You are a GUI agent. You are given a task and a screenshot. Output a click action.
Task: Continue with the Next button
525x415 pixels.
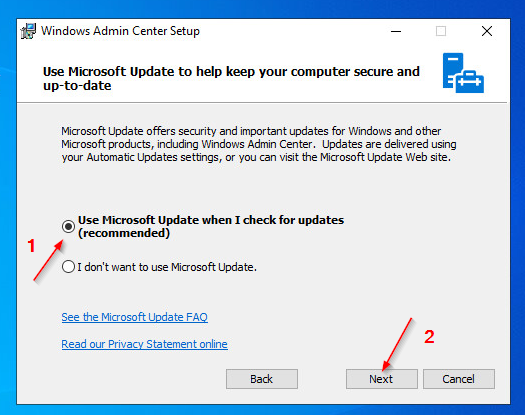coord(382,379)
